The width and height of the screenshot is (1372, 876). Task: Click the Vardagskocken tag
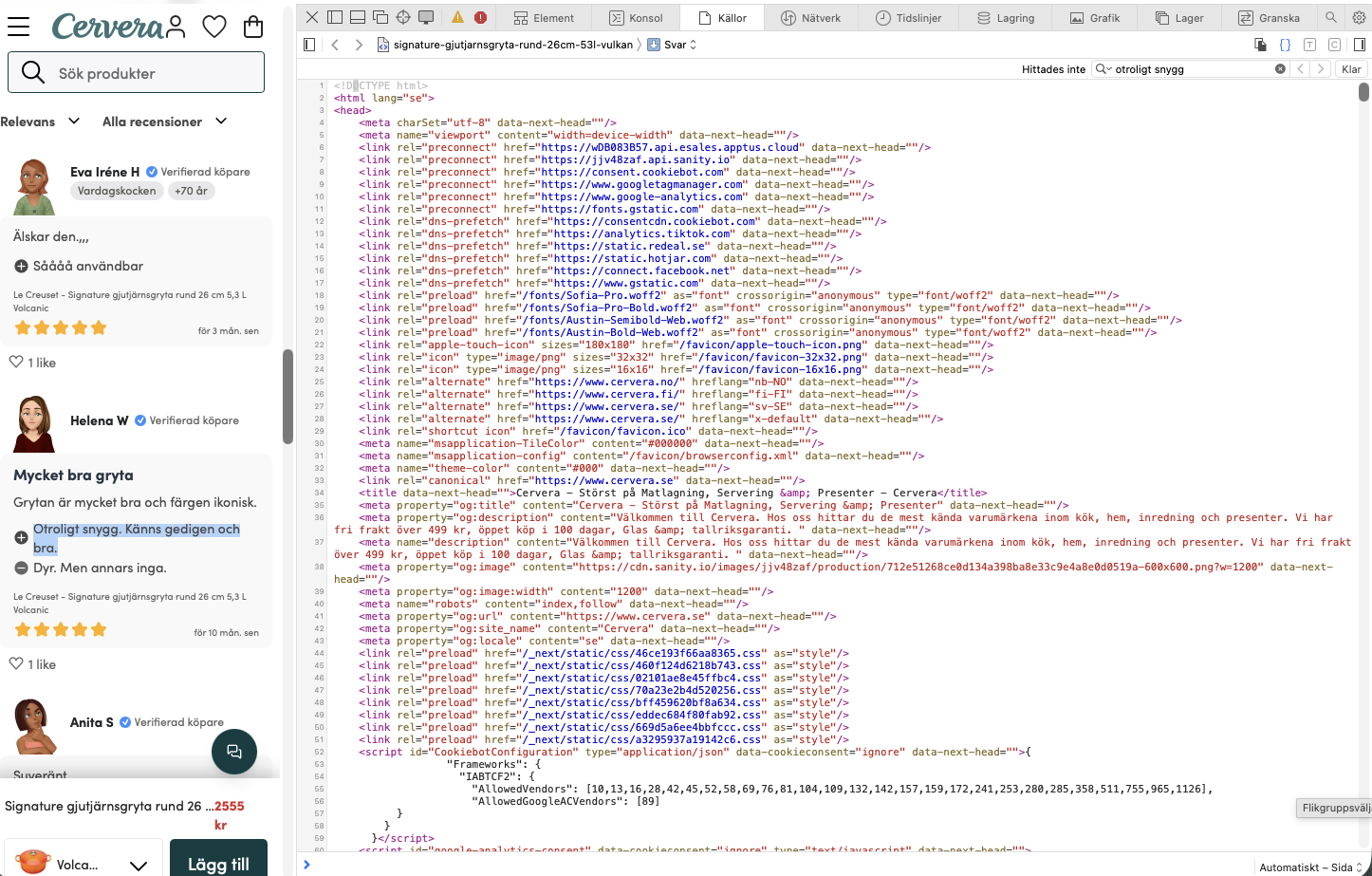117,191
